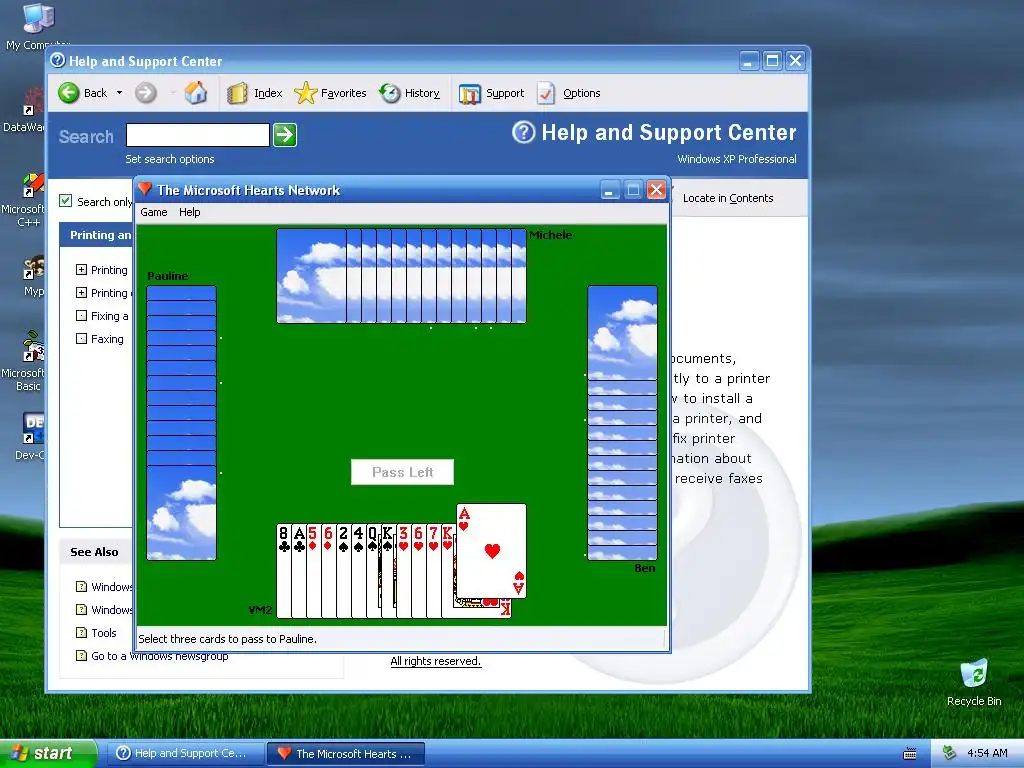Viewport: 1024px width, 768px height.
Task: Open the Index in Help Center
Action: [x=255, y=93]
